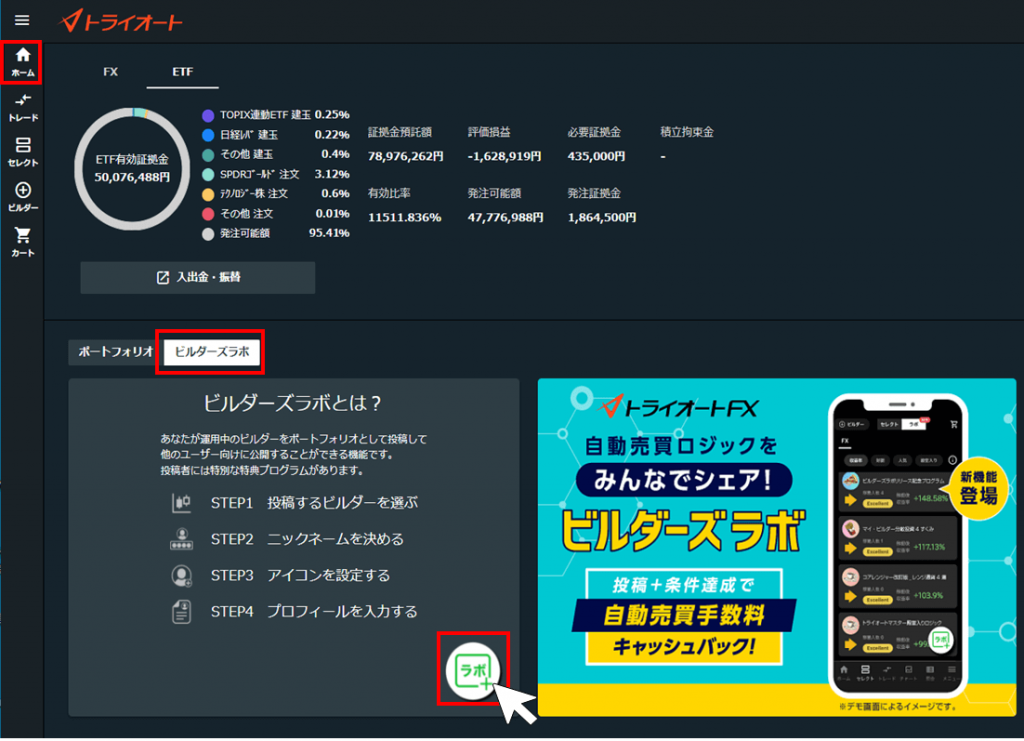This screenshot has width=1024, height=741.
Task: Go to Home in sidebar
Action: click(23, 63)
